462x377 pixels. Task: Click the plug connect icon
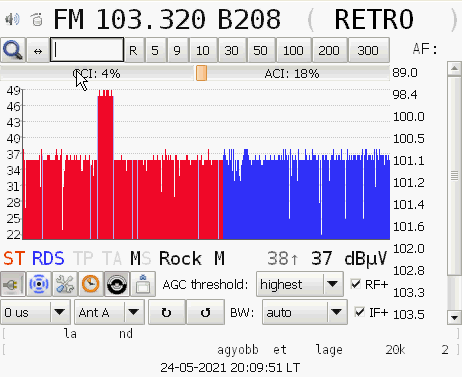coord(13,284)
